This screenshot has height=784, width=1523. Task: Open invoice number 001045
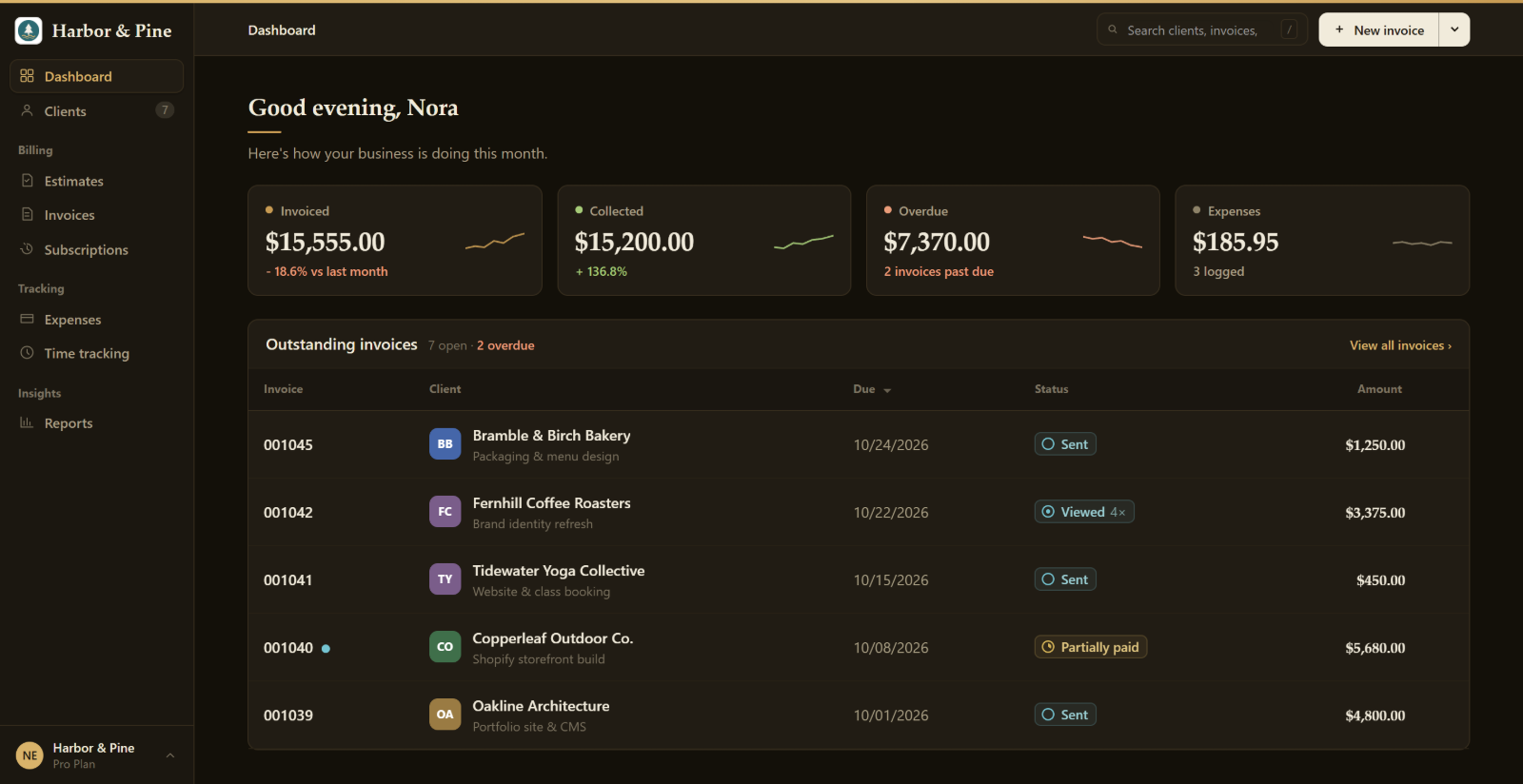pyautogui.click(x=288, y=444)
